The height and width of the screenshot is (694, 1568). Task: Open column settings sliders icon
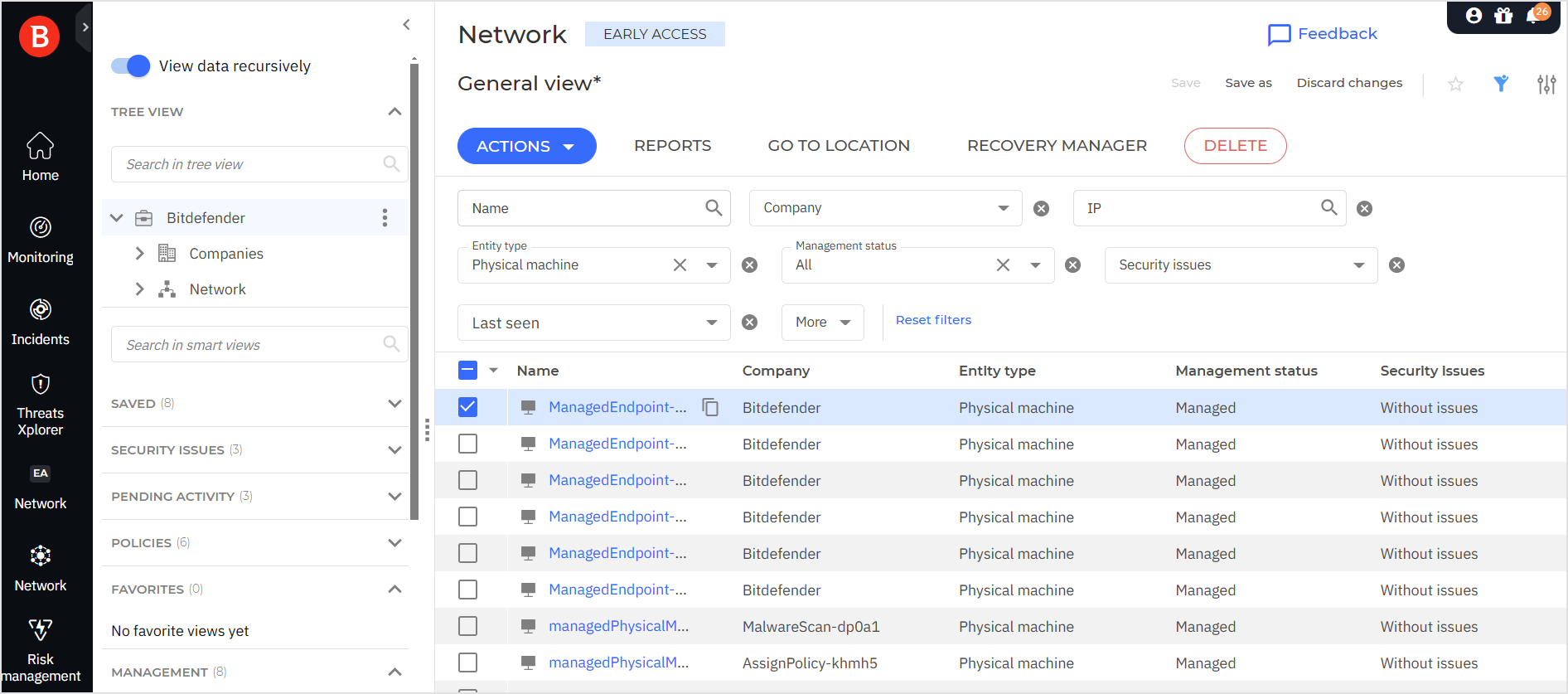coord(1546,84)
